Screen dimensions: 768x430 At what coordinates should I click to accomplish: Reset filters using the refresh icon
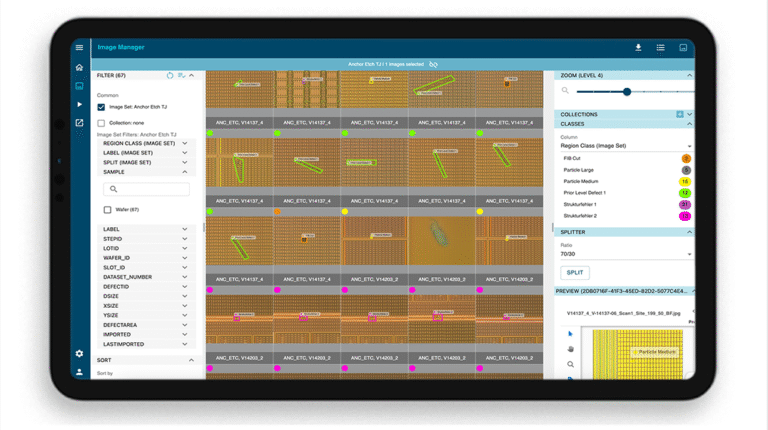point(170,75)
